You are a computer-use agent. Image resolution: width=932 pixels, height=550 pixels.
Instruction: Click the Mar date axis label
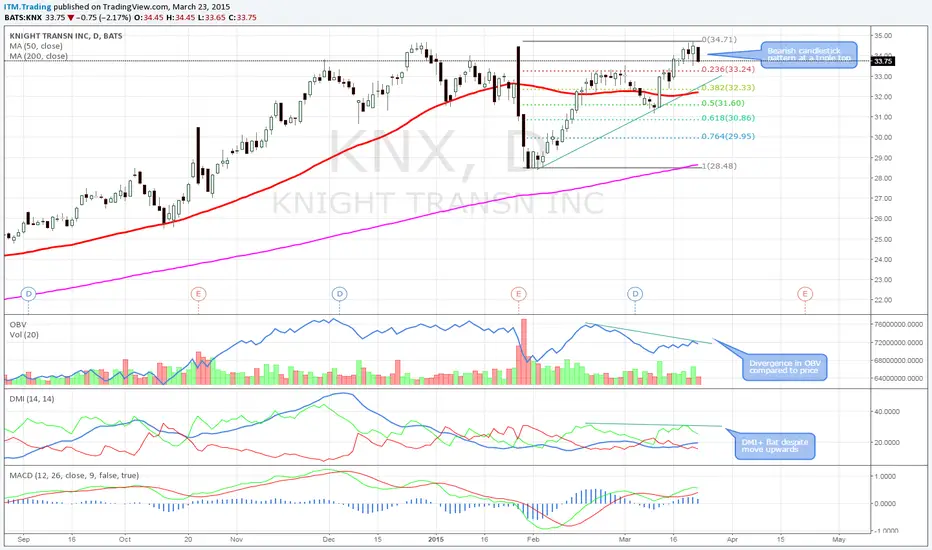pos(625,540)
